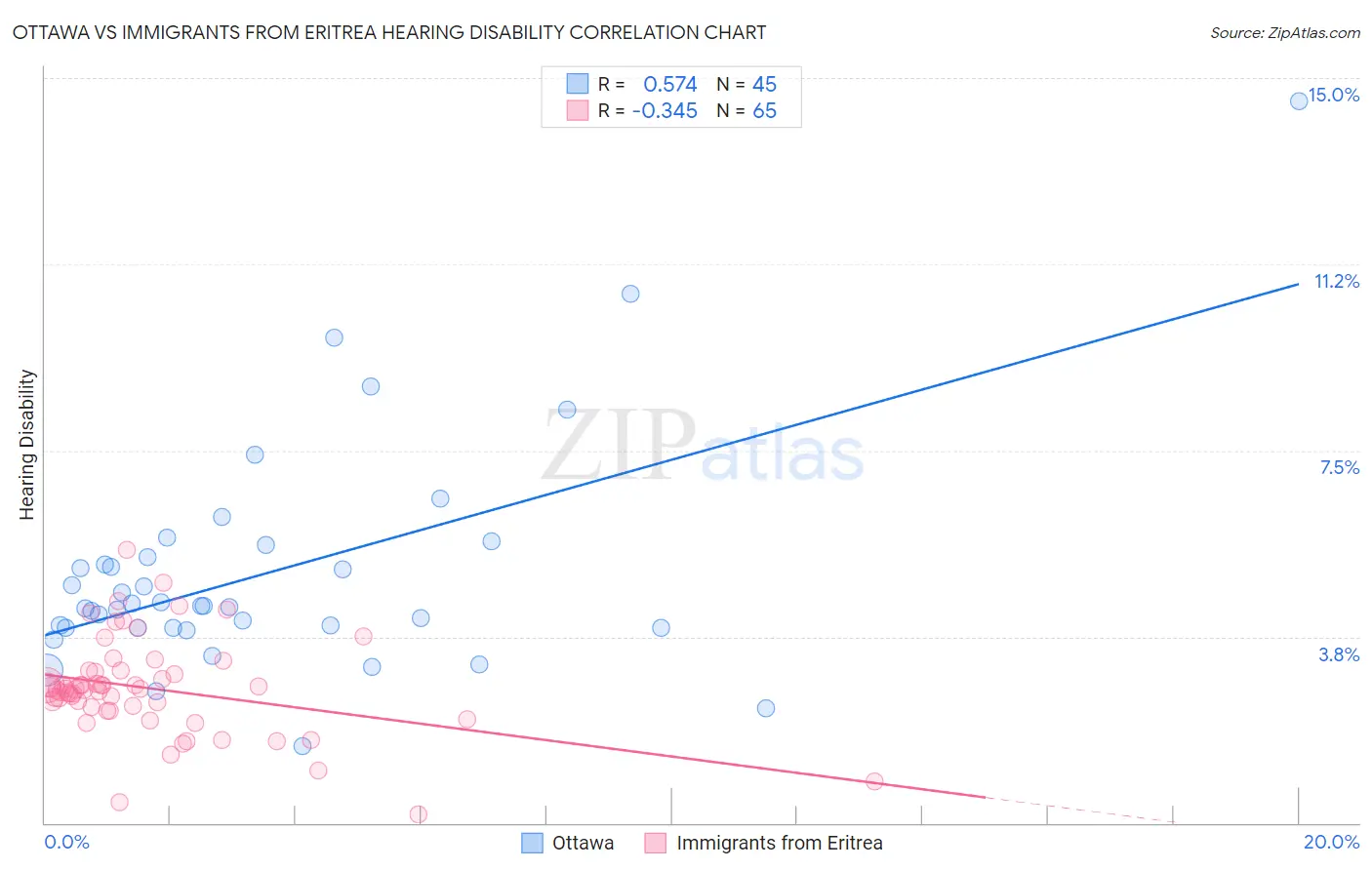Click the pink data point at far right low
This screenshot has height=870, width=1372.
click(874, 781)
